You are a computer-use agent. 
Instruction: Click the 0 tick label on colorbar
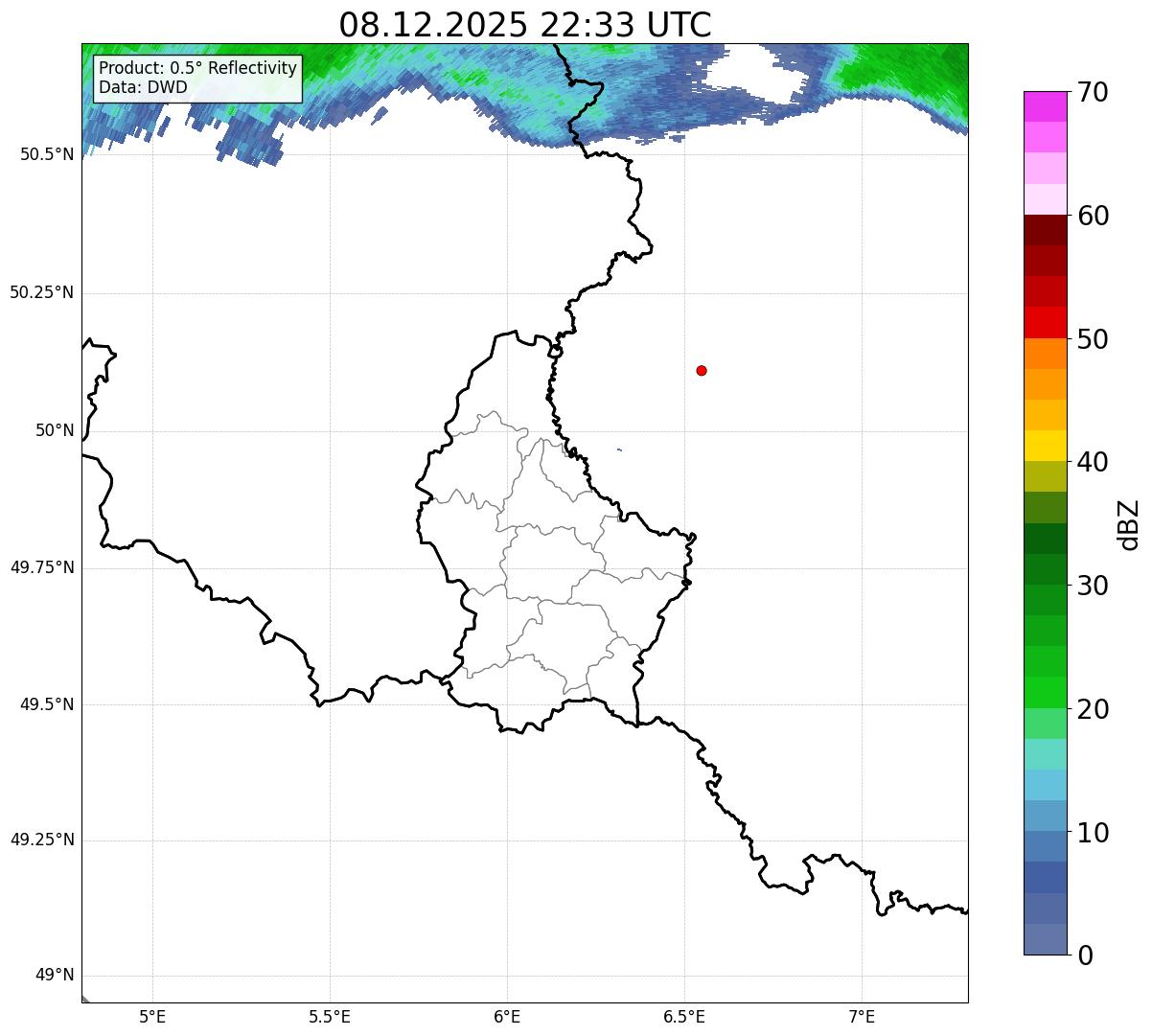(1085, 955)
